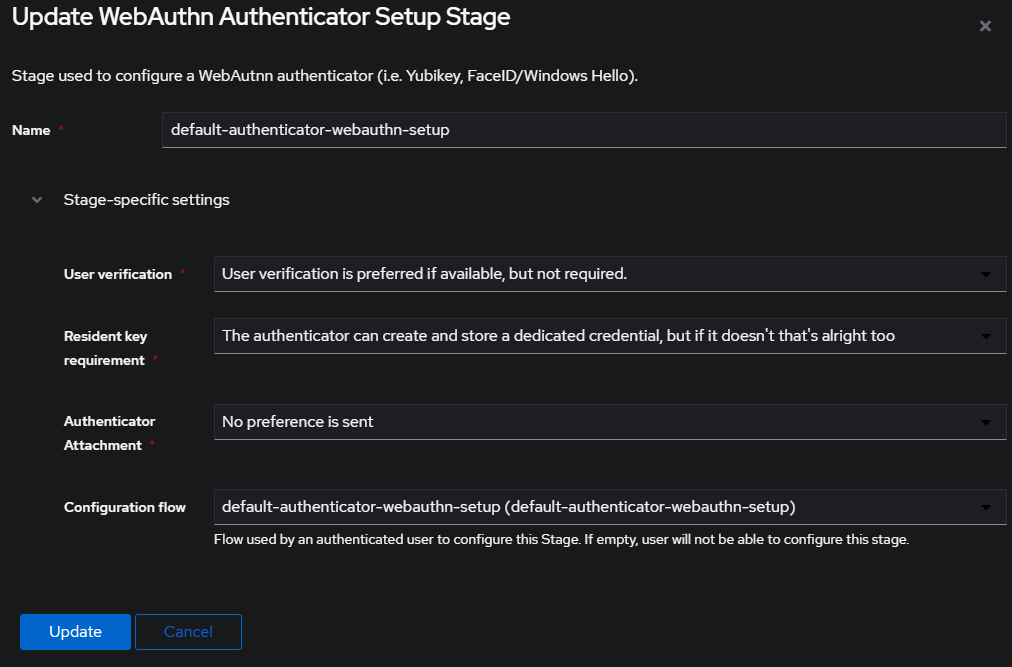
Task: Click the Resident key dropdown arrow icon
Action: tap(986, 336)
